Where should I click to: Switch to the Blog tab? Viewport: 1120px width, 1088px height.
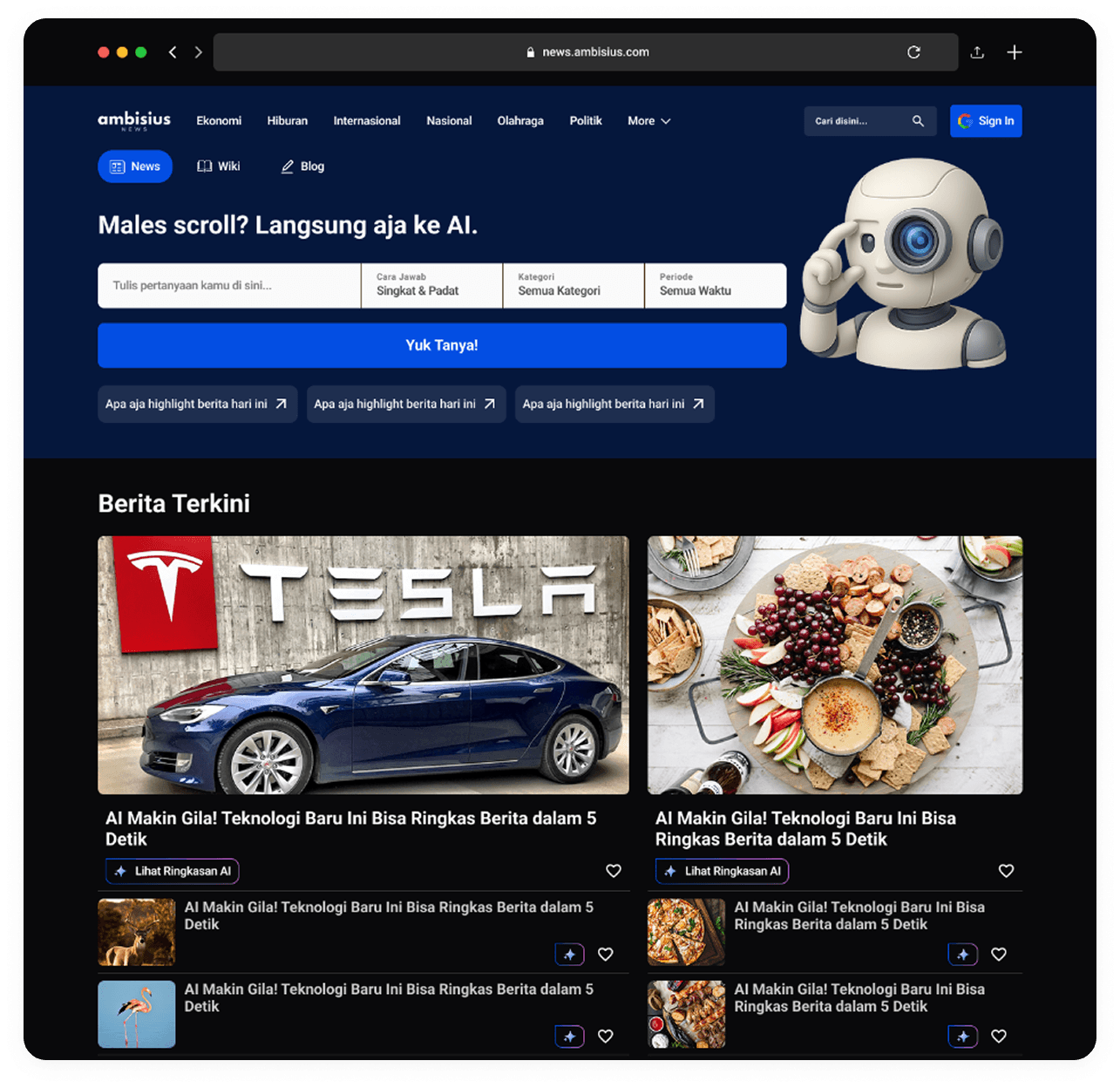(302, 167)
